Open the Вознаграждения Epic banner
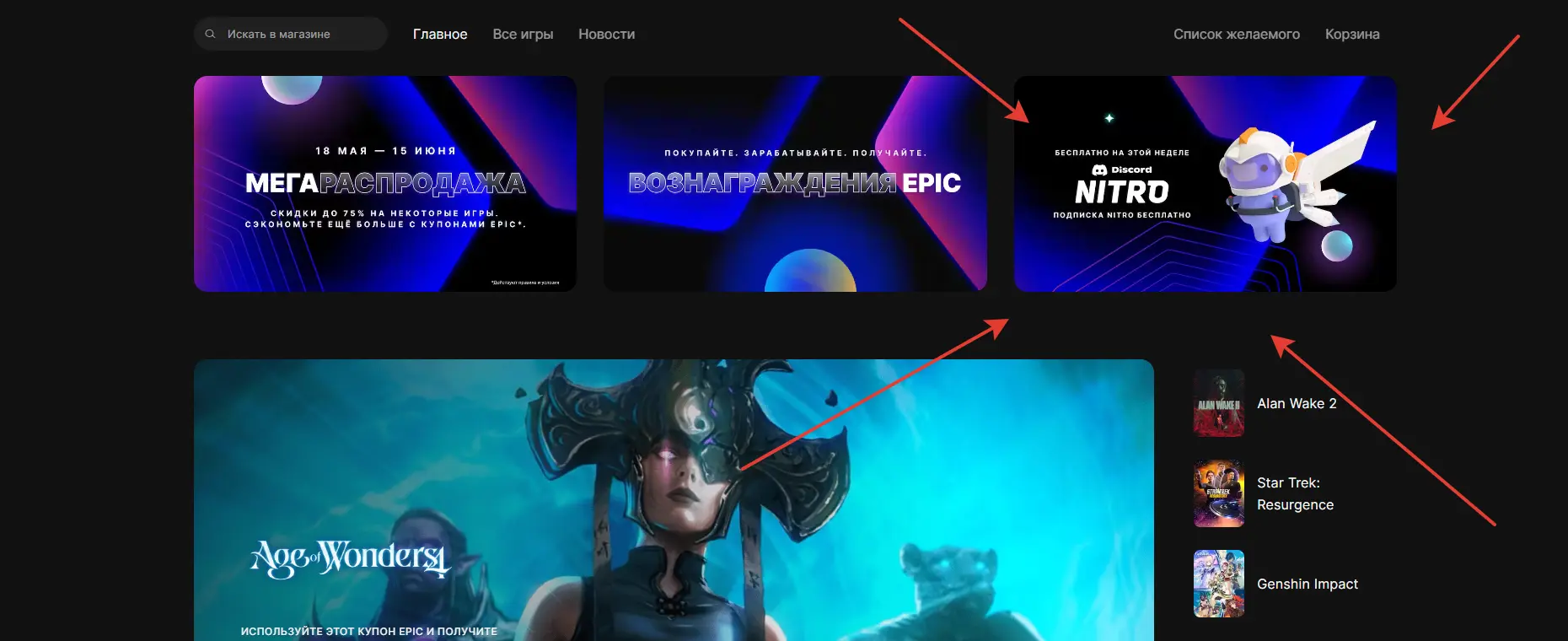 795,184
